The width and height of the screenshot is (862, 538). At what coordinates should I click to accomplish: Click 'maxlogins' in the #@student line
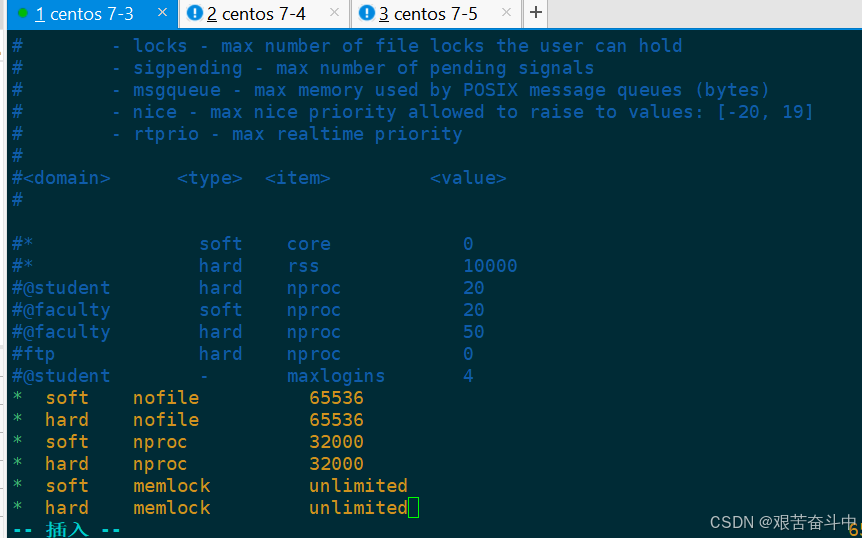336,376
